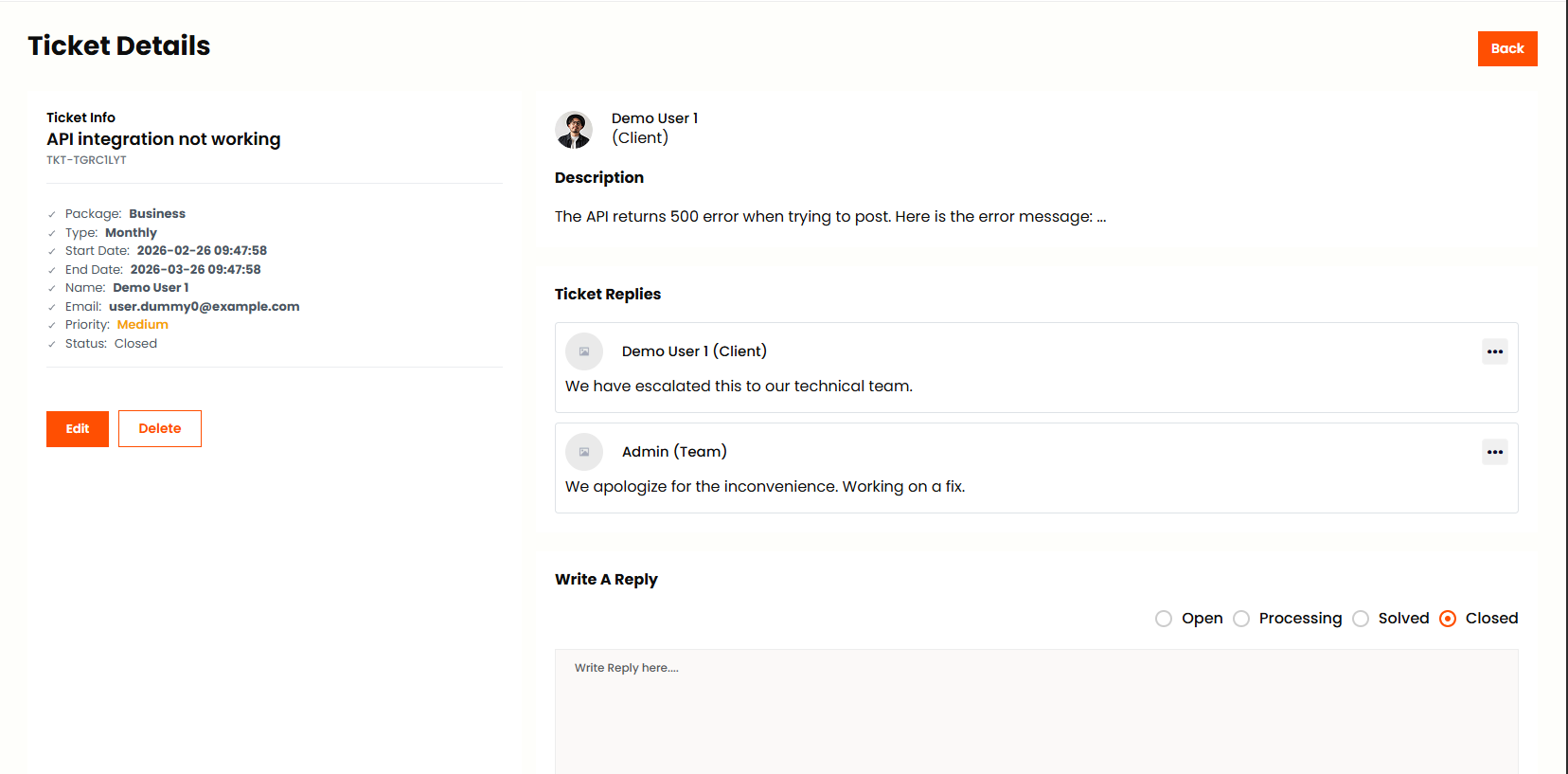Viewport: 1568px width, 774px height.
Task: Open three-dot menu on Admin (Team) reply
Action: pyautogui.click(x=1494, y=452)
